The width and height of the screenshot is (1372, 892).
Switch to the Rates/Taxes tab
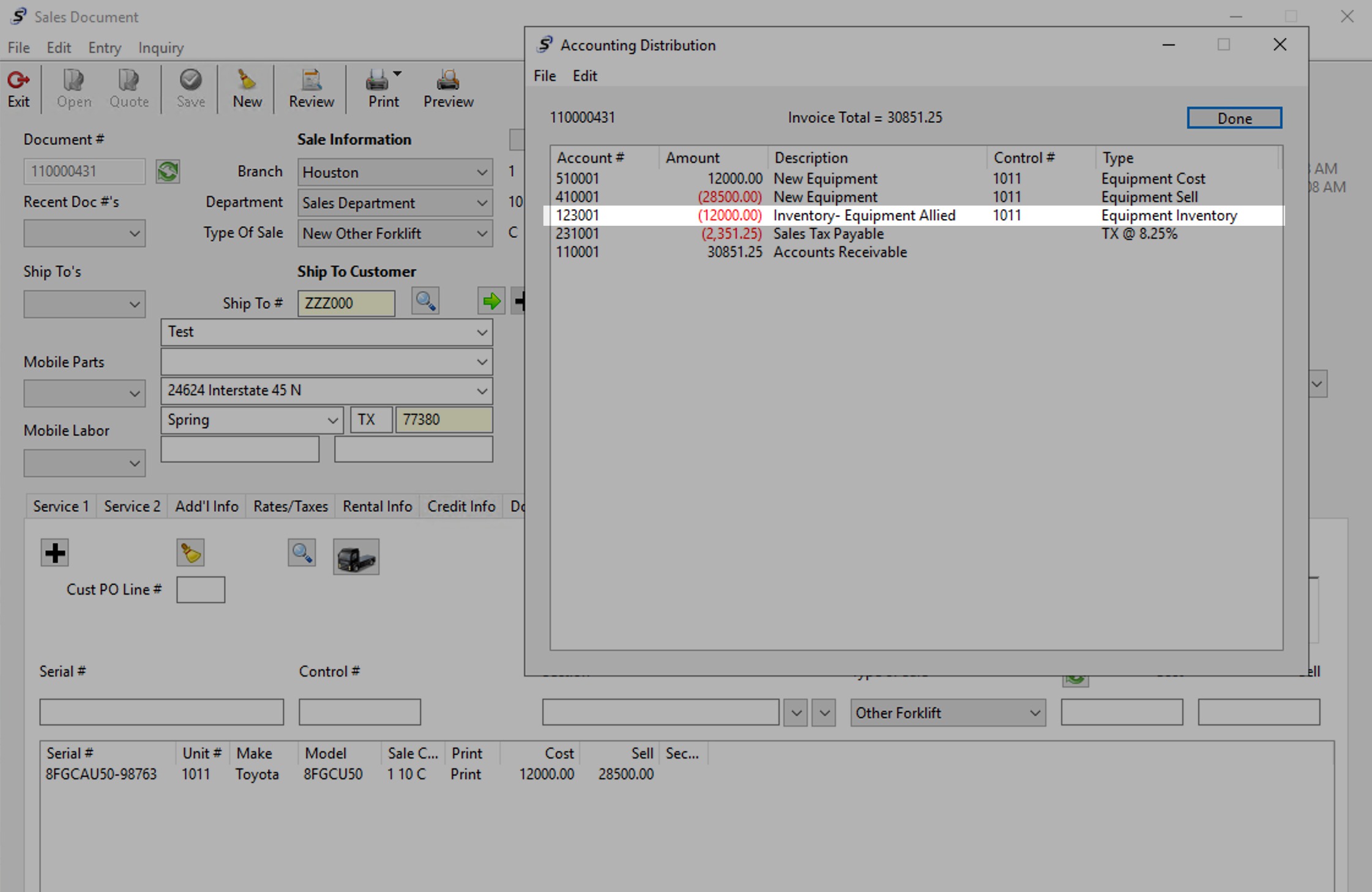tap(291, 507)
